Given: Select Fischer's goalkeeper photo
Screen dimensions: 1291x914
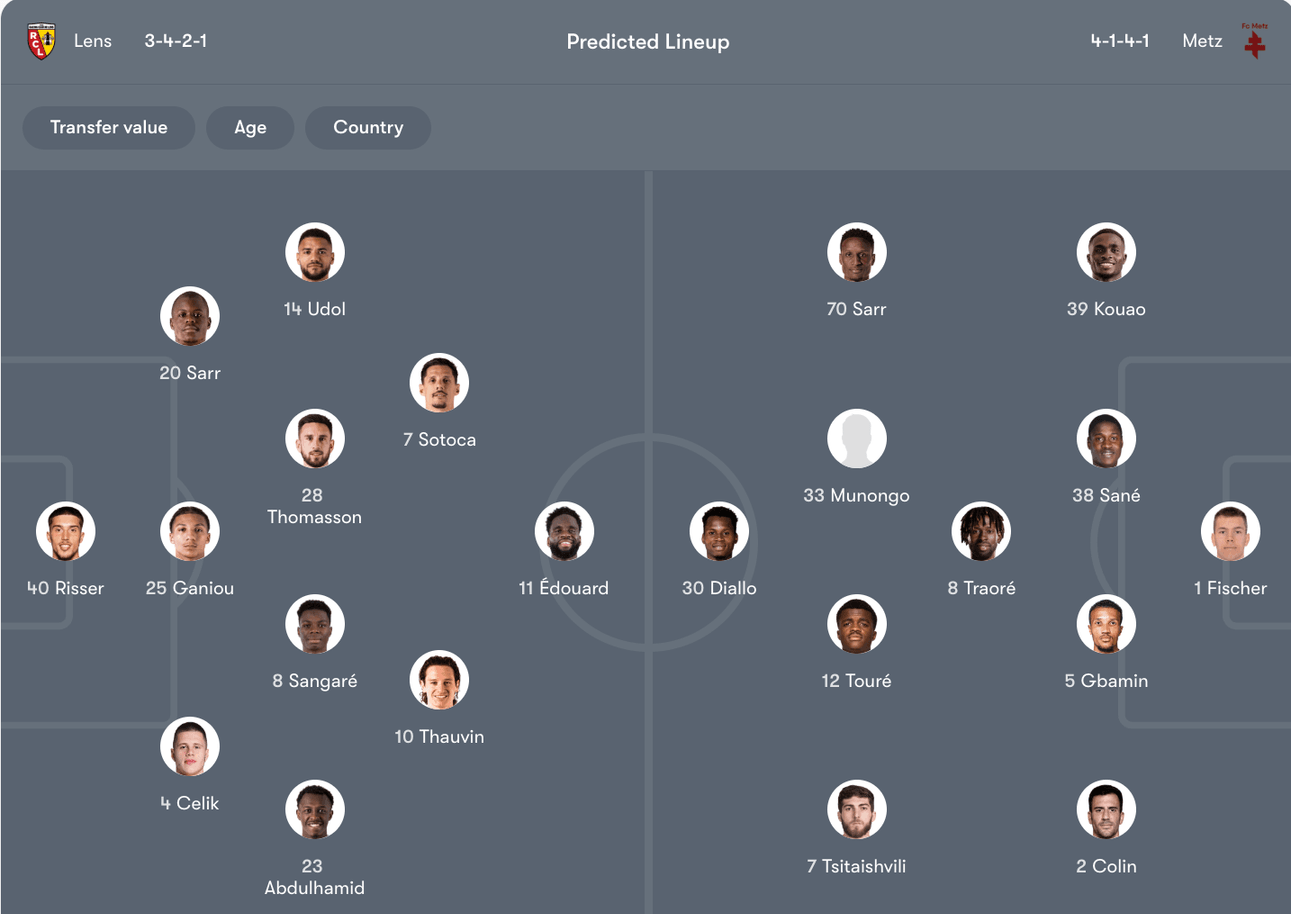Looking at the screenshot, I should pyautogui.click(x=1230, y=532).
